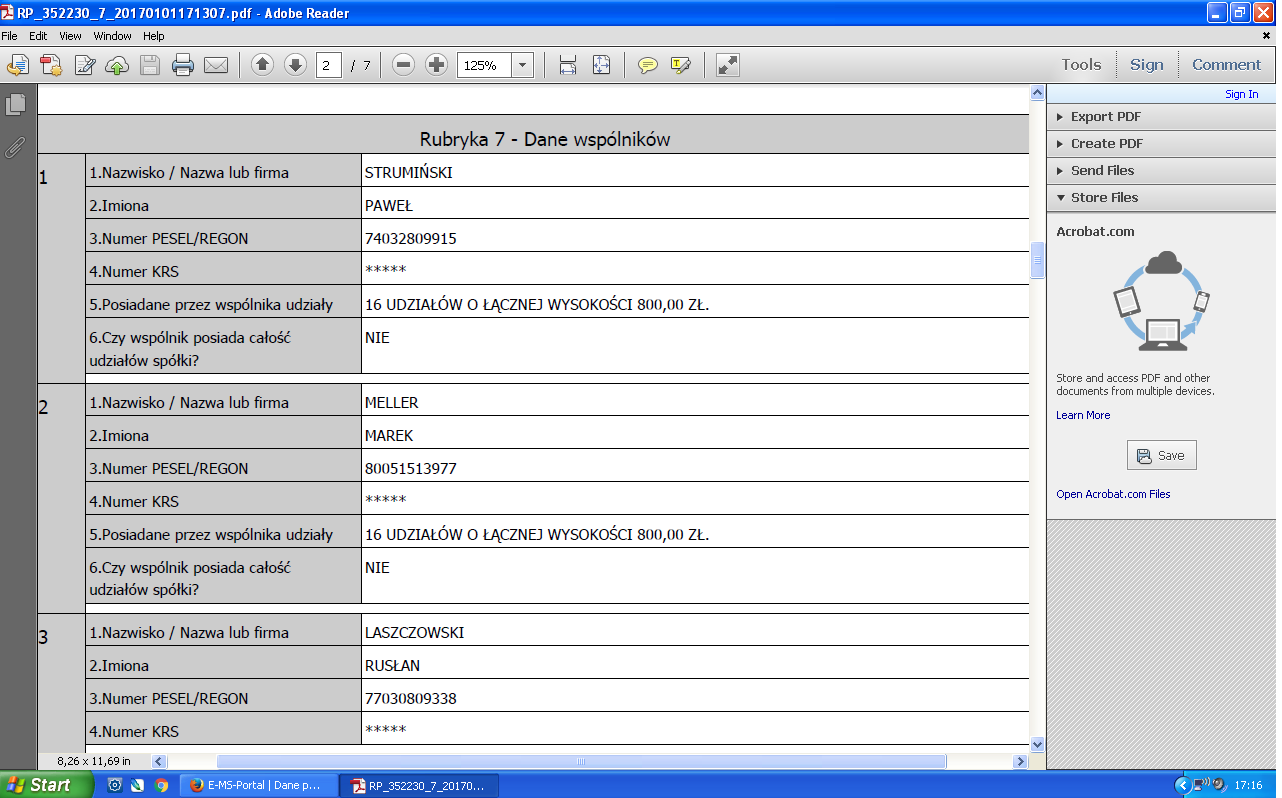Zoom out using the minus button
1282x798 pixels.
(x=404, y=65)
